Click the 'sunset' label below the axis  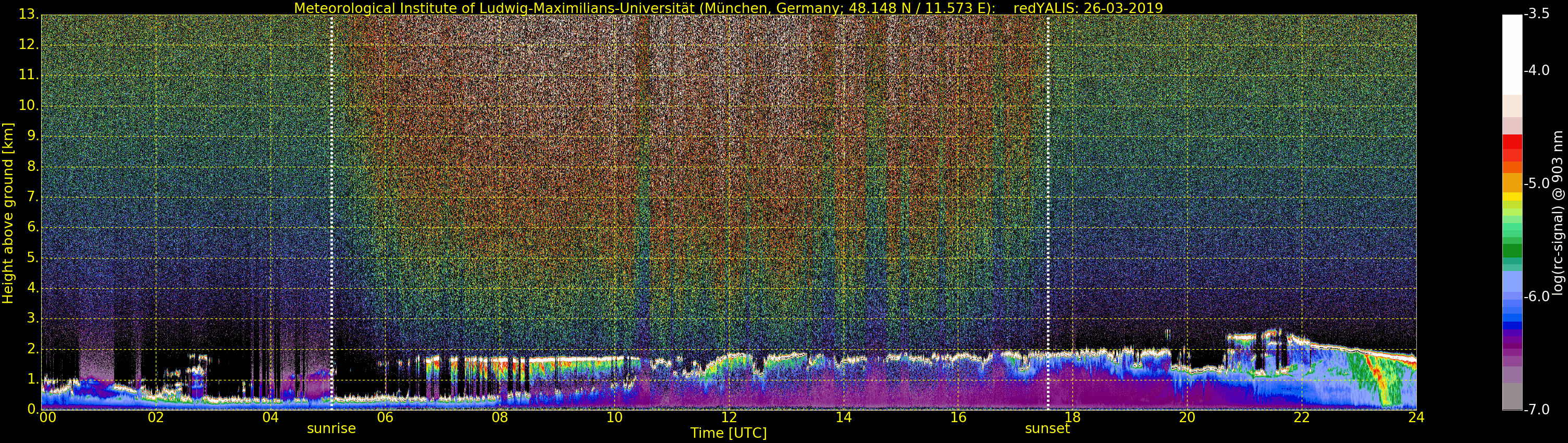1047,428
